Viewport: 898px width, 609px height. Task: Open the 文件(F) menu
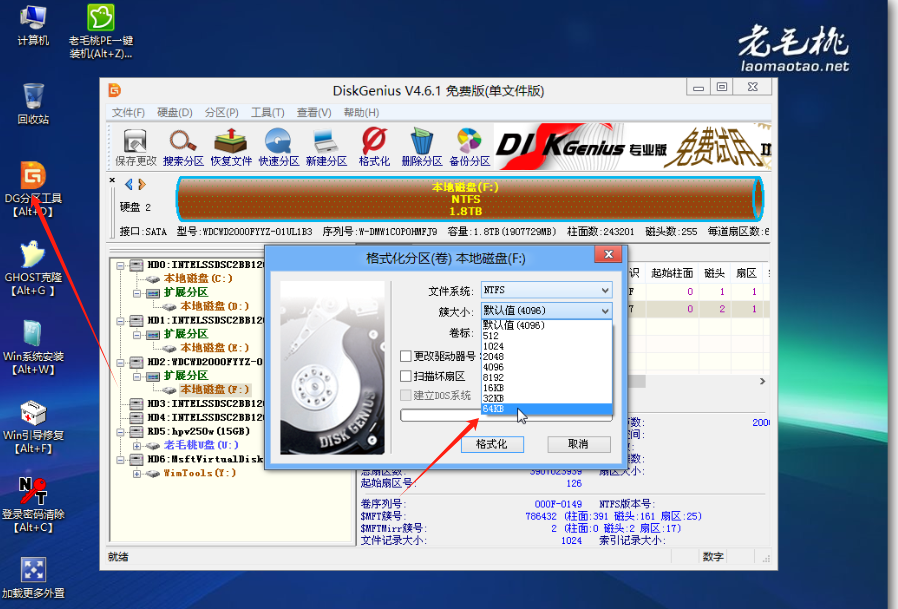[x=128, y=112]
